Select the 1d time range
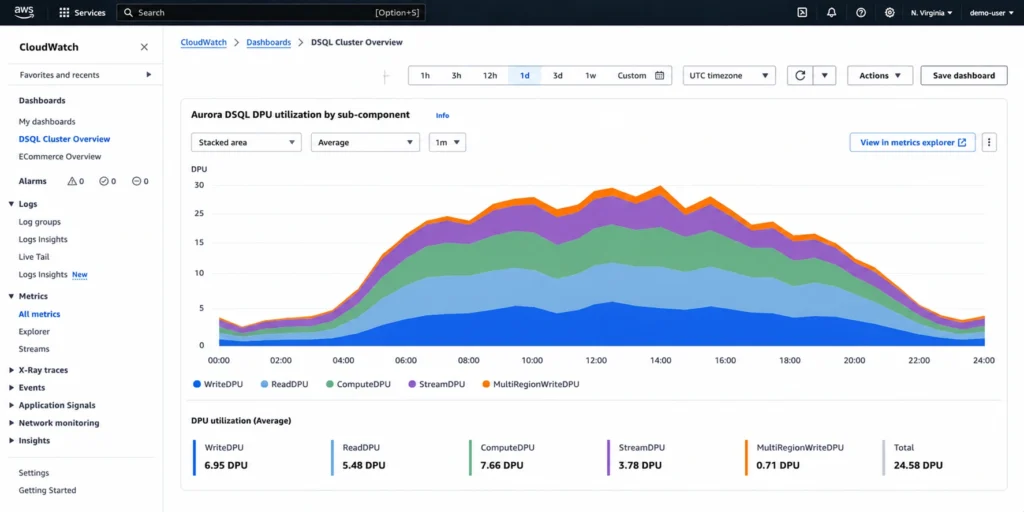The height and width of the screenshot is (512, 1024). (x=524, y=76)
